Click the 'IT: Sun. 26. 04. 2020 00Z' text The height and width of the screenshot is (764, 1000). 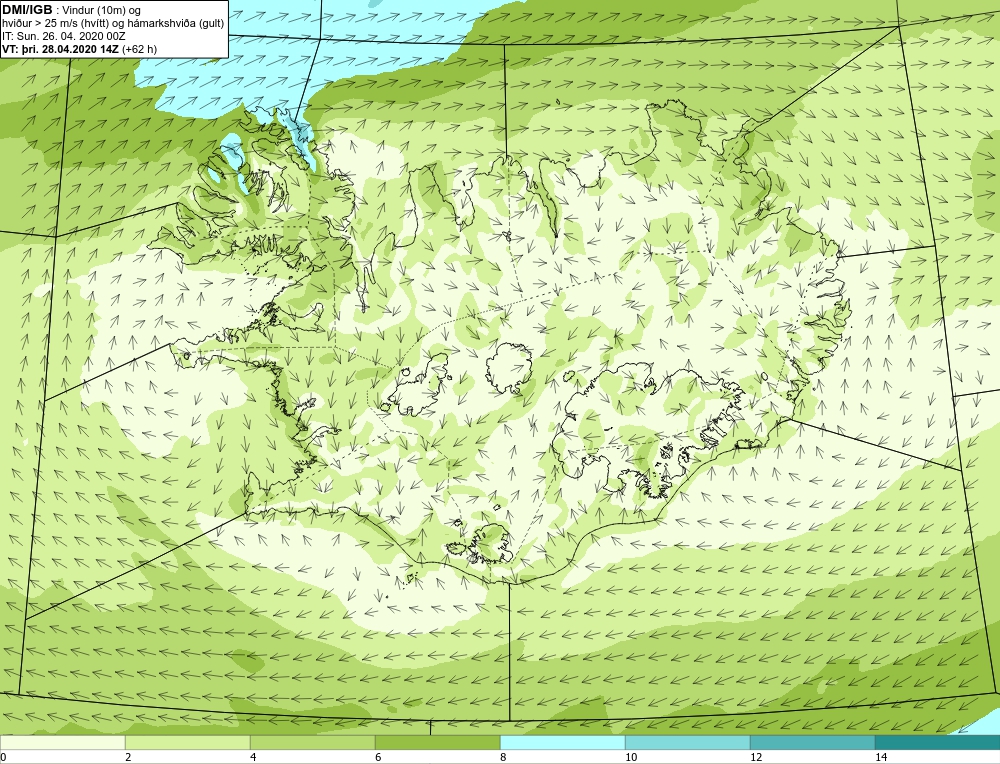point(64,36)
